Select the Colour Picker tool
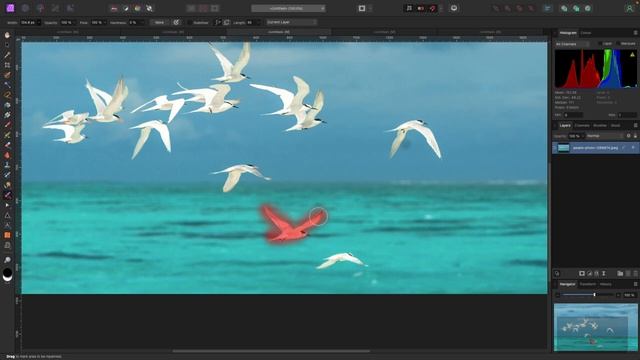Screen dimensions: 640x360 click(x=7, y=55)
